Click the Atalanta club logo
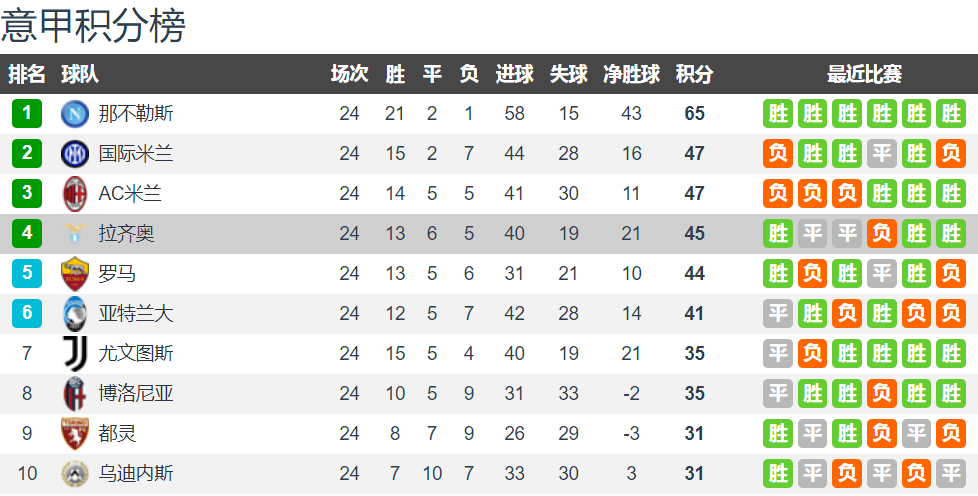The height and width of the screenshot is (496, 978). coord(75,313)
